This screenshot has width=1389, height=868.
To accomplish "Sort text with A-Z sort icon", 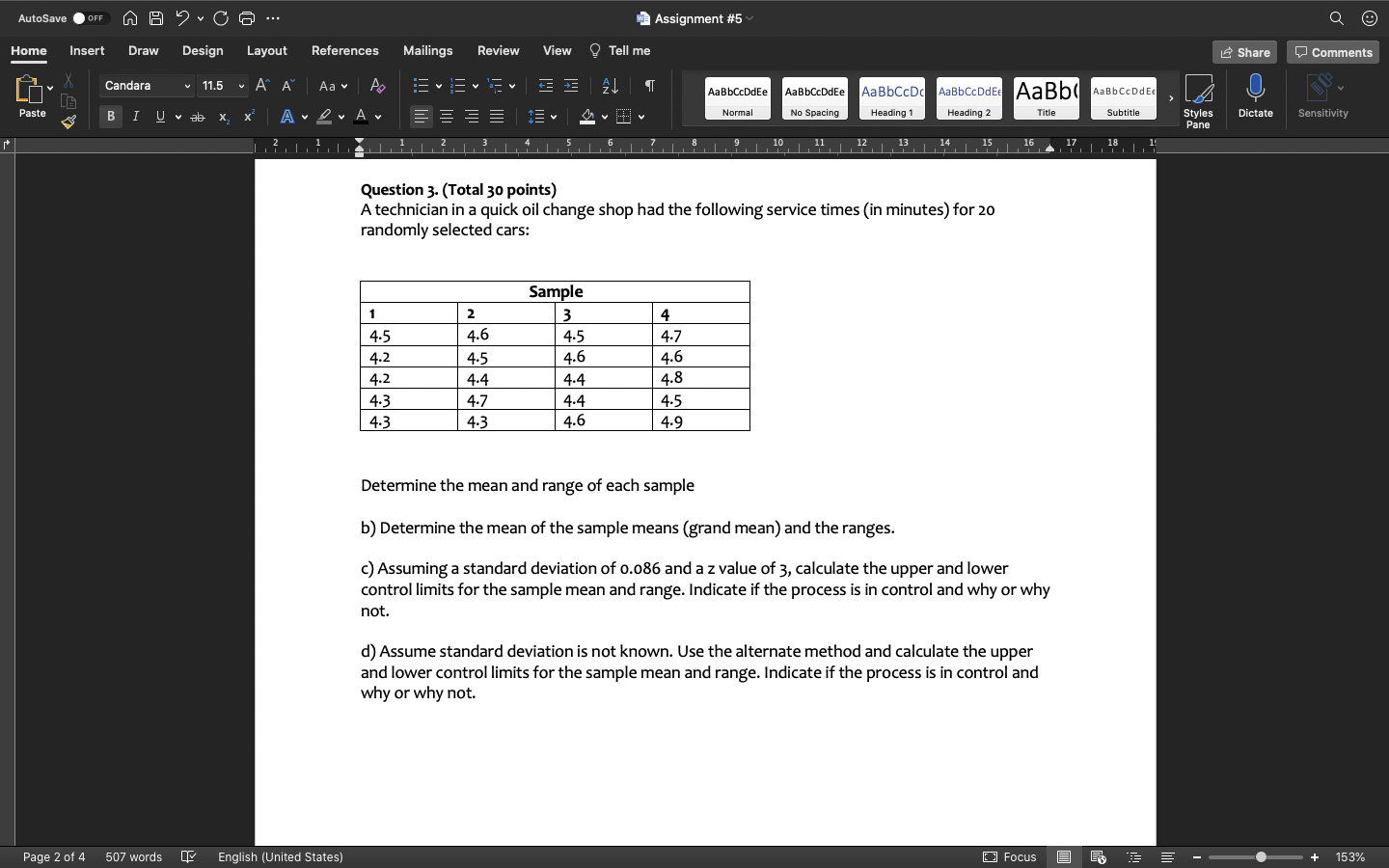I will click(611, 86).
